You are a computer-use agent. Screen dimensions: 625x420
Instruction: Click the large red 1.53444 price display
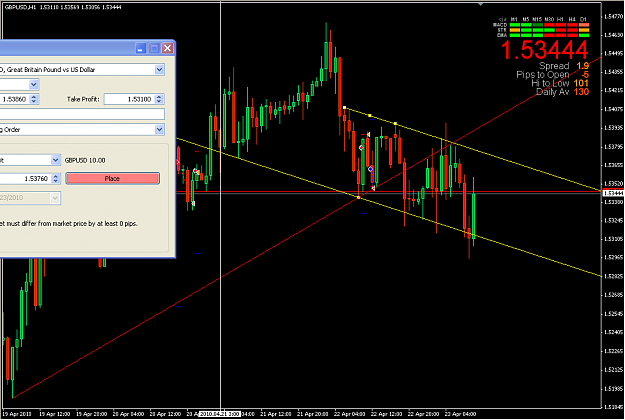point(544,51)
